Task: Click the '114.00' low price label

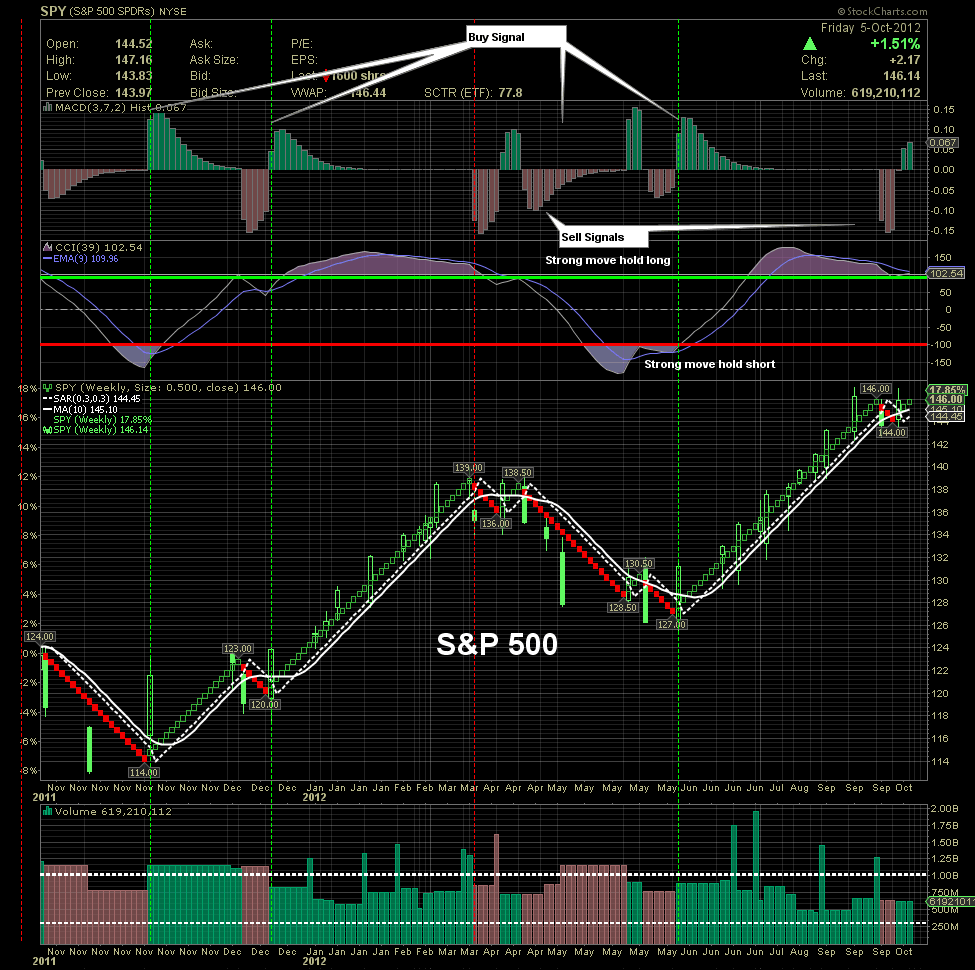Action: click(144, 772)
